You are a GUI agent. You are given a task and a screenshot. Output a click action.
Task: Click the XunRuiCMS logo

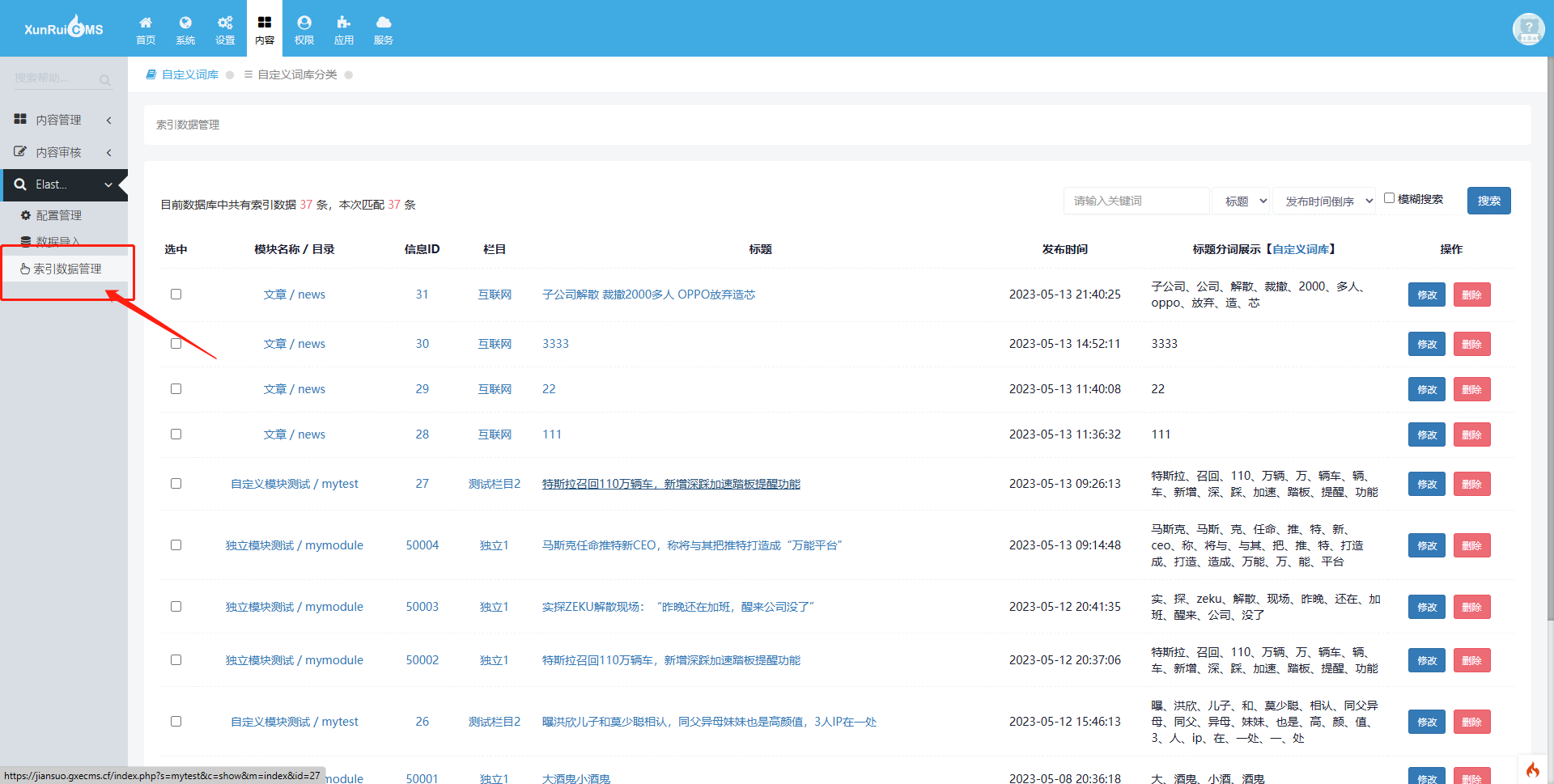pos(64,28)
